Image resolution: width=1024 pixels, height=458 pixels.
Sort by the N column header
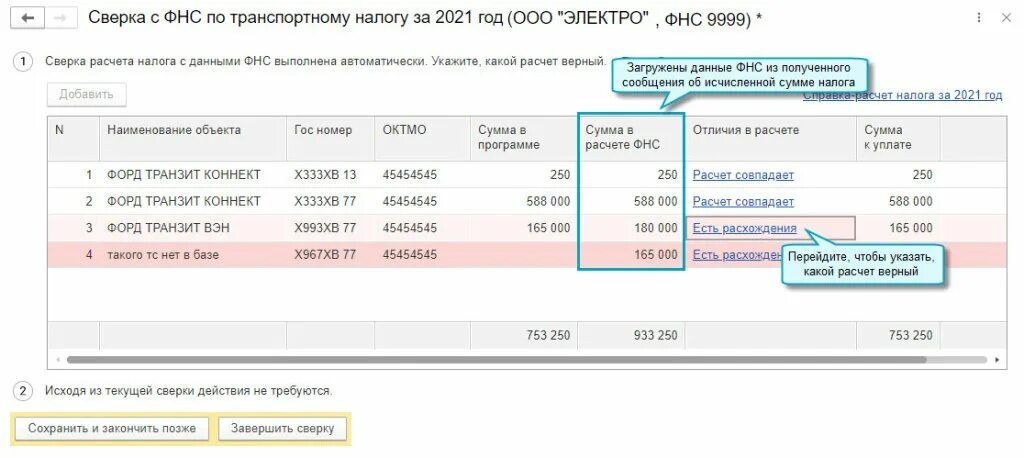(x=73, y=139)
